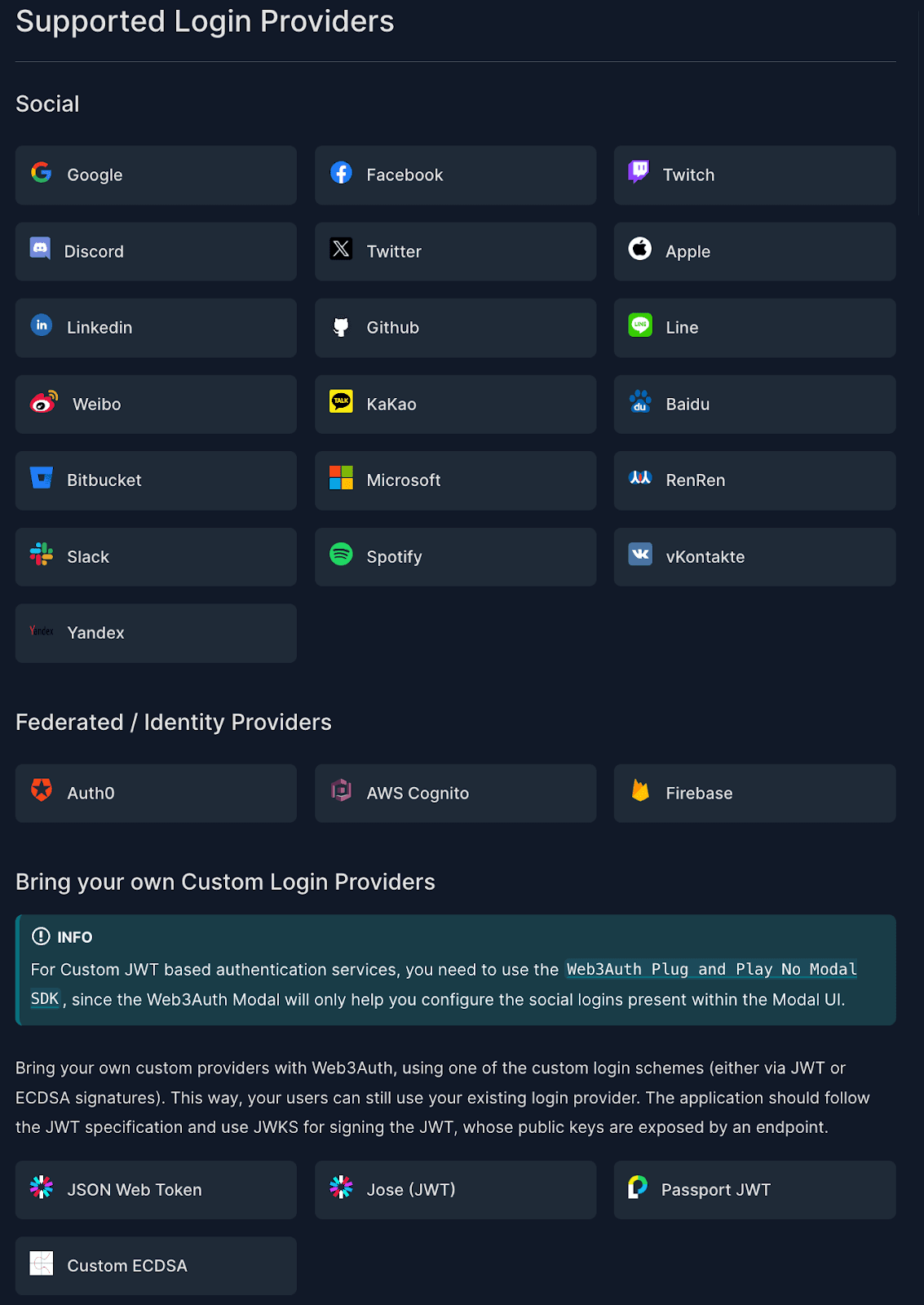Click the Facebook logo icon

[x=341, y=173]
